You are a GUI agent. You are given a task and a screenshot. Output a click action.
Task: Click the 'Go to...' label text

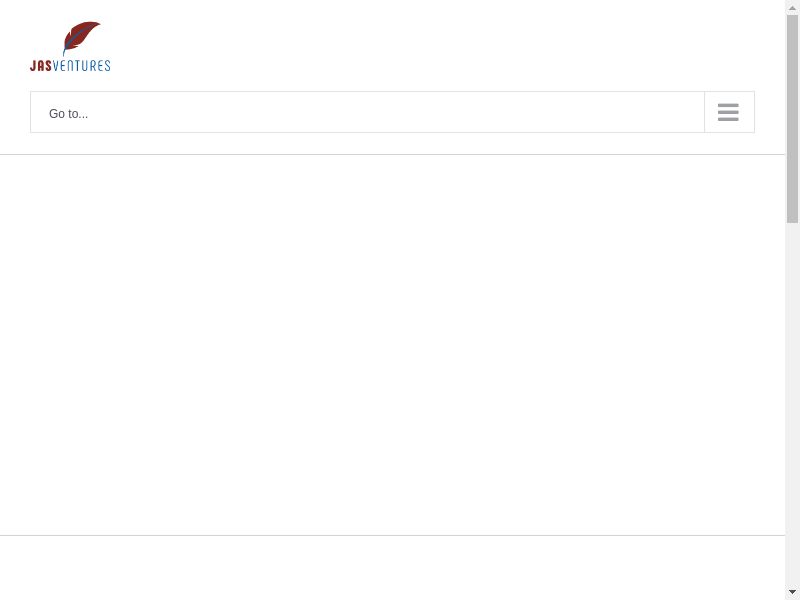[x=68, y=114]
